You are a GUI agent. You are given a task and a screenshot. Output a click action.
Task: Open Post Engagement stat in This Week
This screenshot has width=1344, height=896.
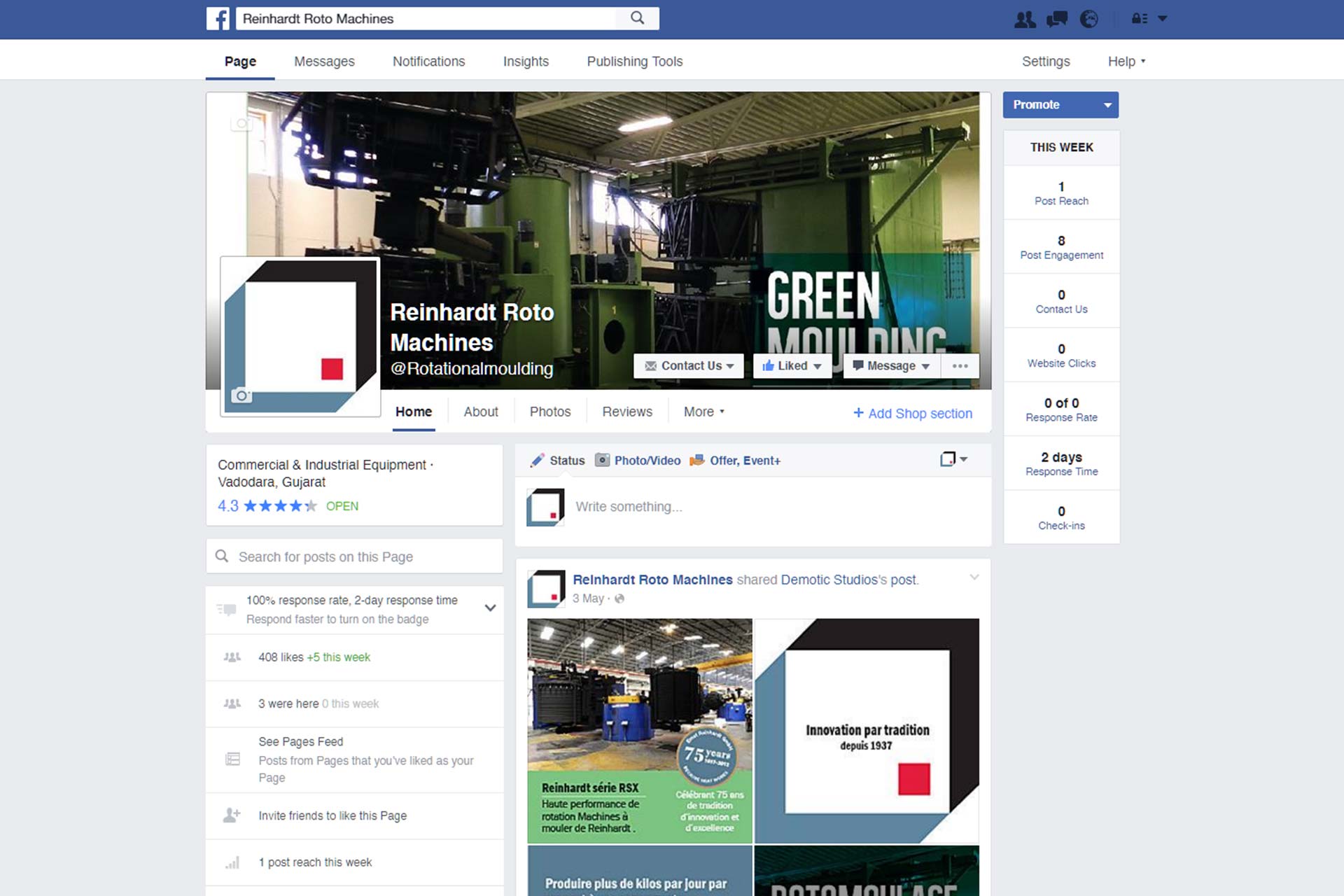coord(1061,247)
